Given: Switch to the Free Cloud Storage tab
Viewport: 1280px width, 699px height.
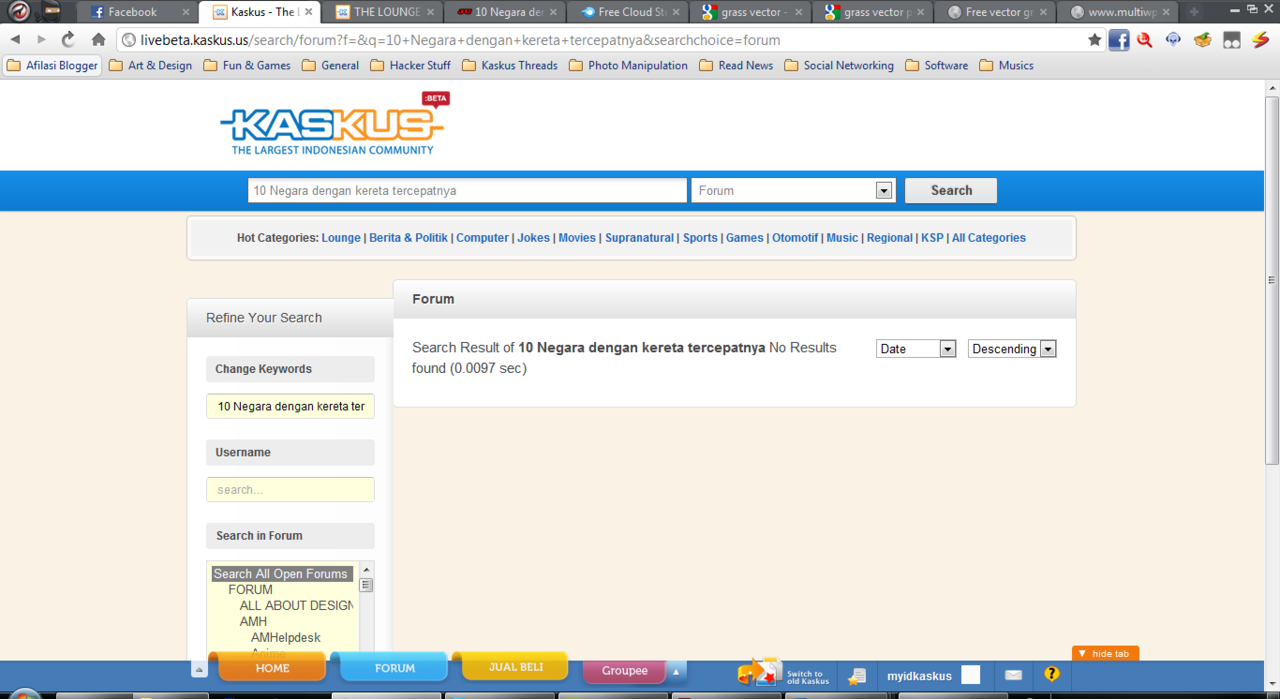Looking at the screenshot, I should (x=631, y=12).
